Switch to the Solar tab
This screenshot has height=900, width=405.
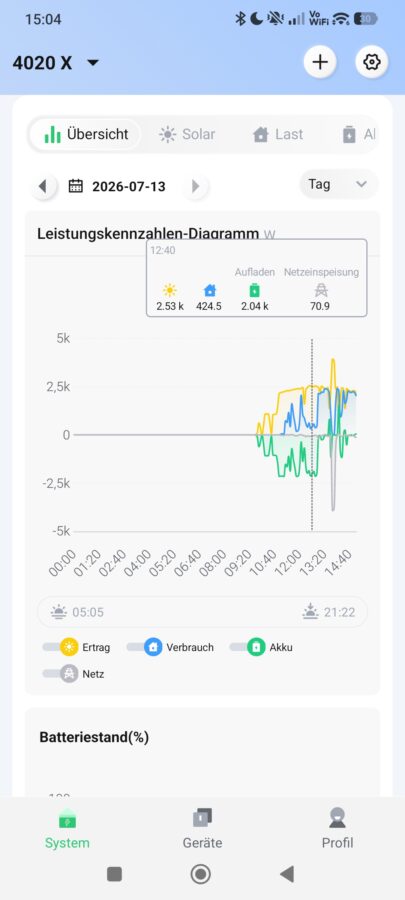click(187, 134)
